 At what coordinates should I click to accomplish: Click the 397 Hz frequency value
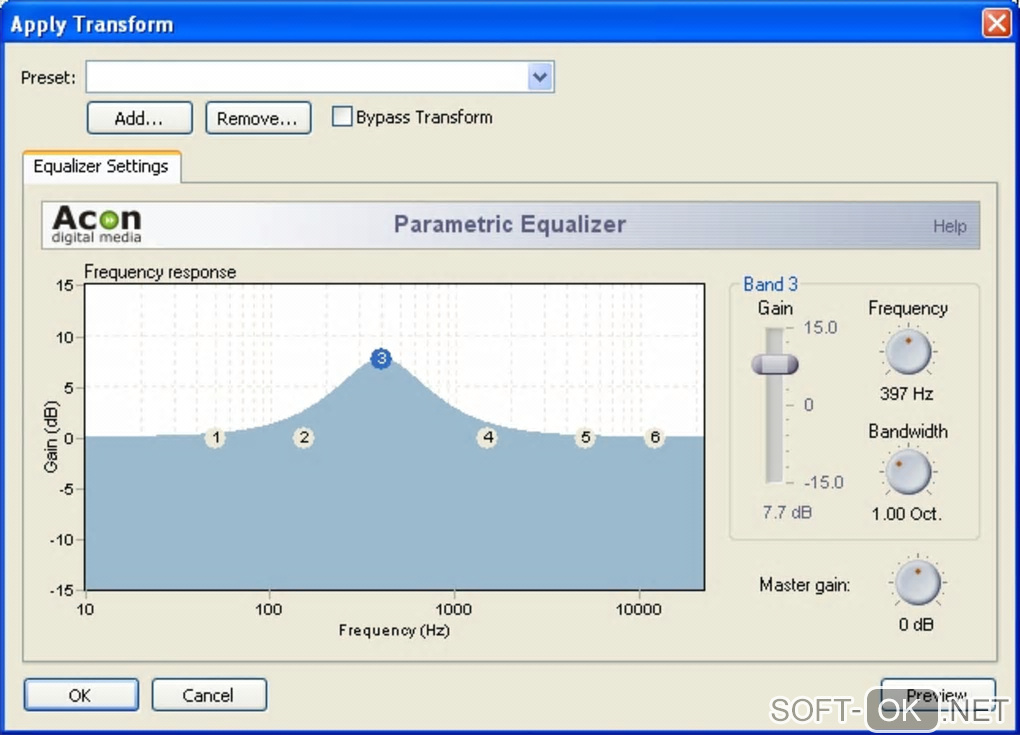point(907,394)
